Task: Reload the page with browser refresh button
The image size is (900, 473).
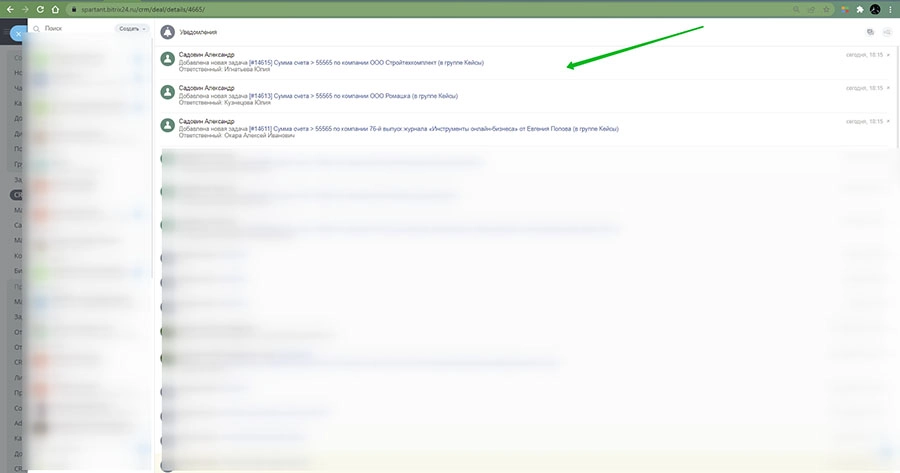Action: (40, 9)
